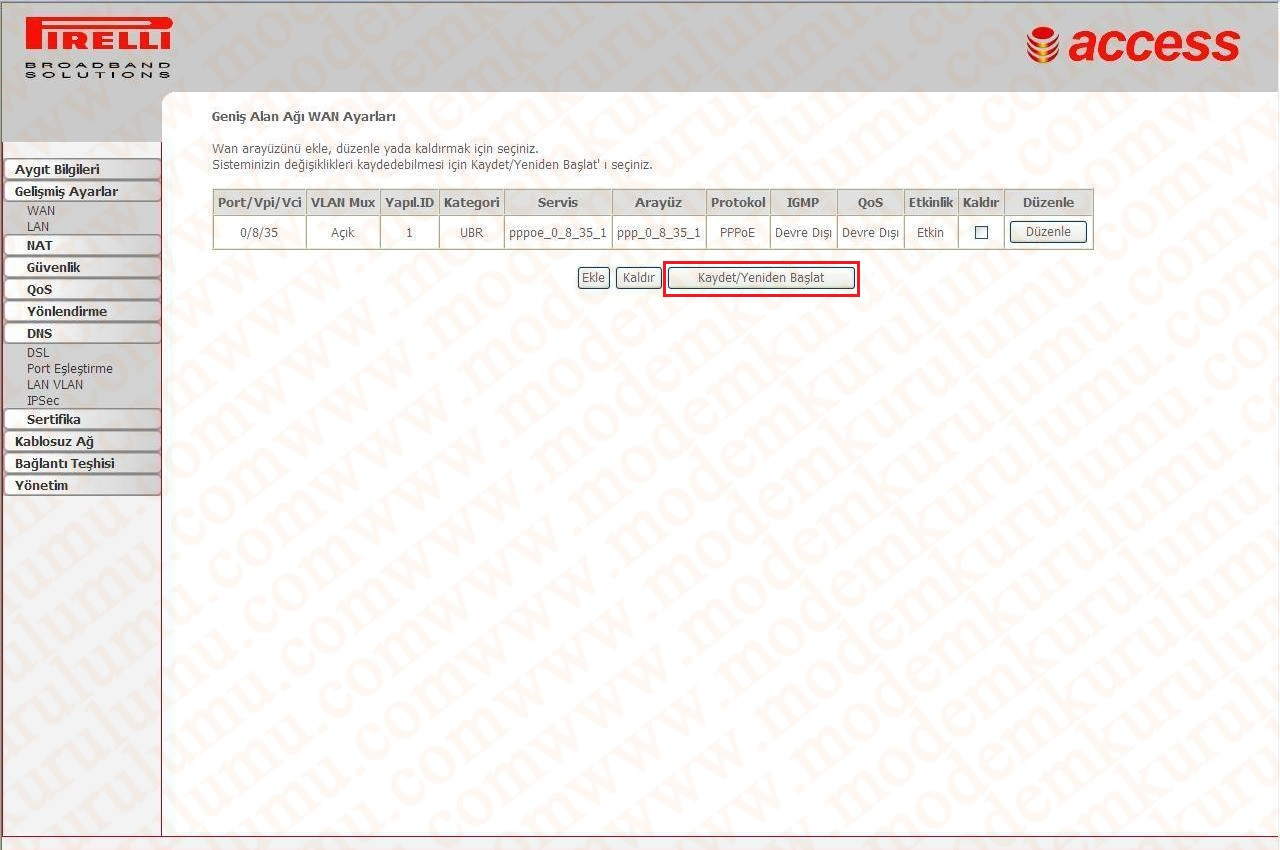Select WAN submenu link
This screenshot has height=850, width=1280.
click(41, 211)
